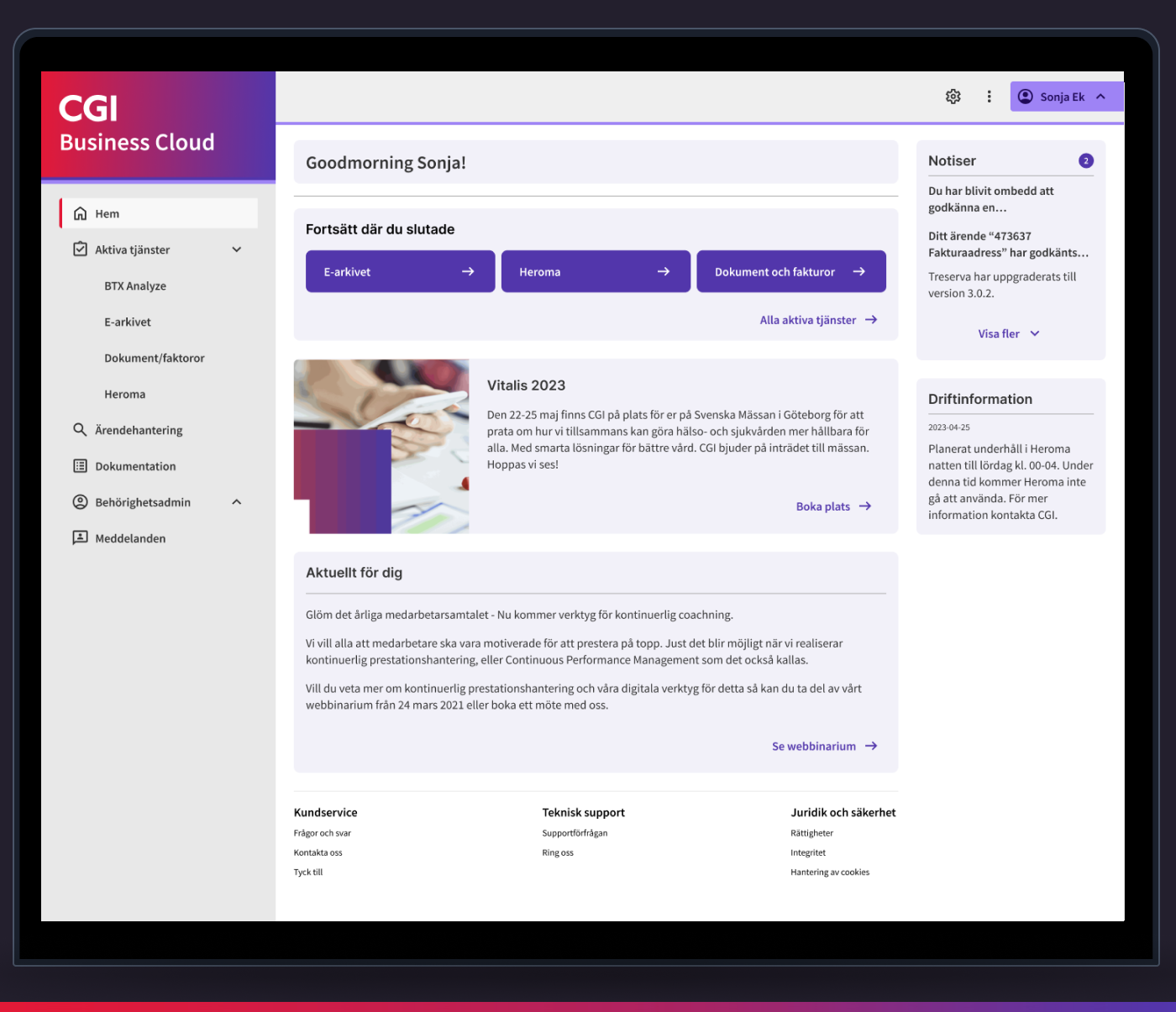Open the Dokument och fakturor button
The image size is (1176, 1012).
pos(791,271)
